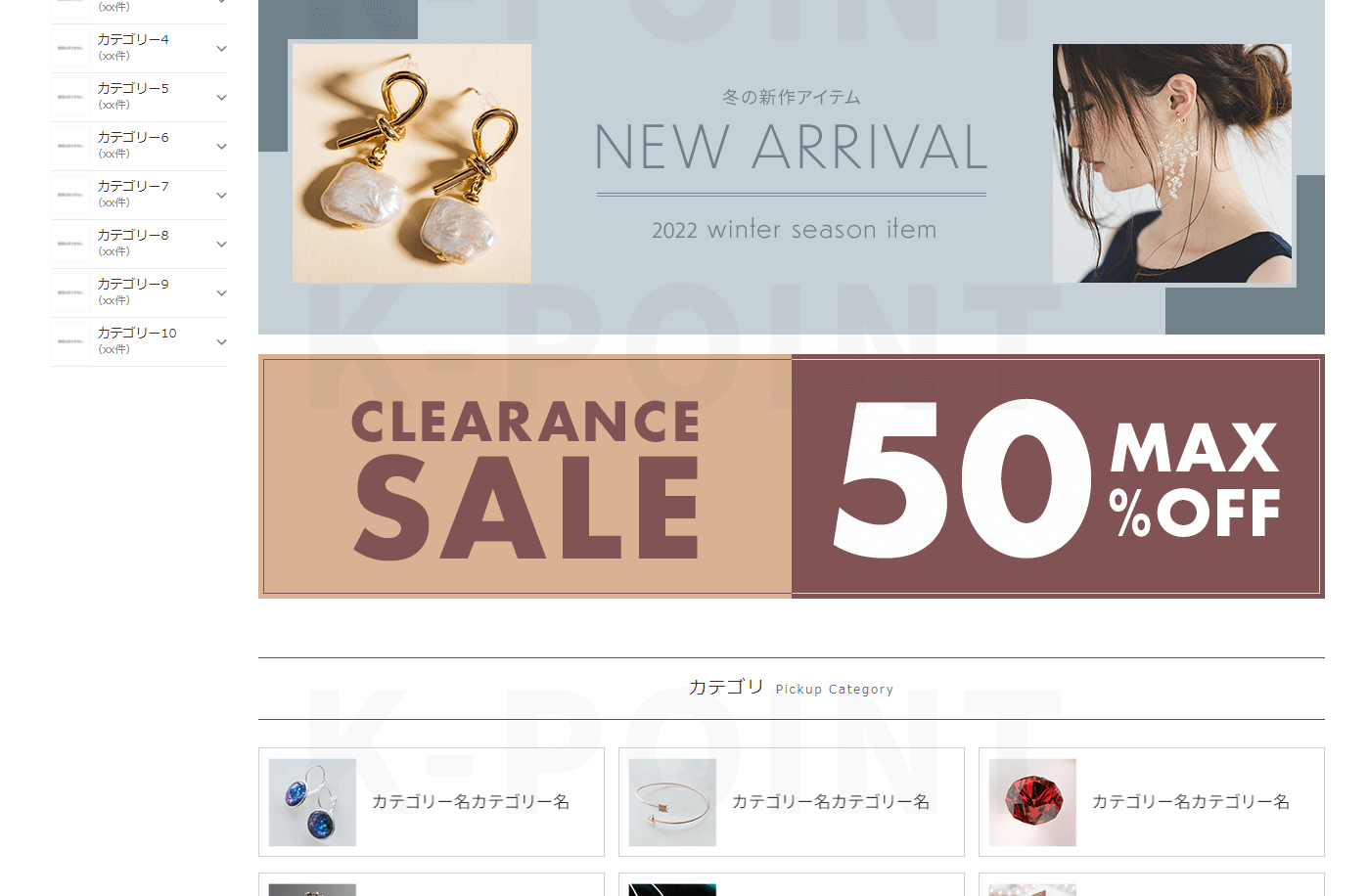The width and height of the screenshot is (1368, 896).
Task: Click the gold knot pearl earrings photo
Action: (x=412, y=163)
